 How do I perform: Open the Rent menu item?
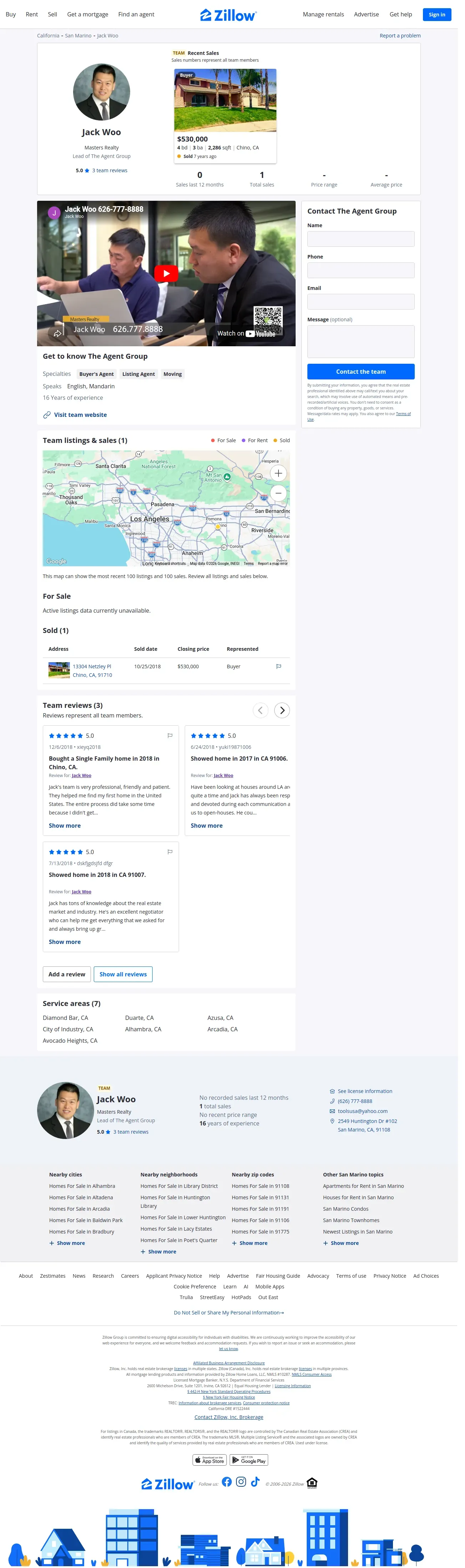[x=32, y=14]
